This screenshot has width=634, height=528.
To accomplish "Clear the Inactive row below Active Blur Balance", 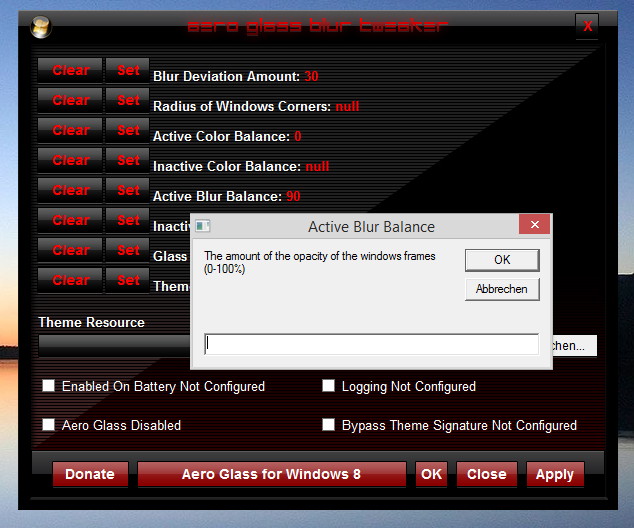I will [70, 220].
